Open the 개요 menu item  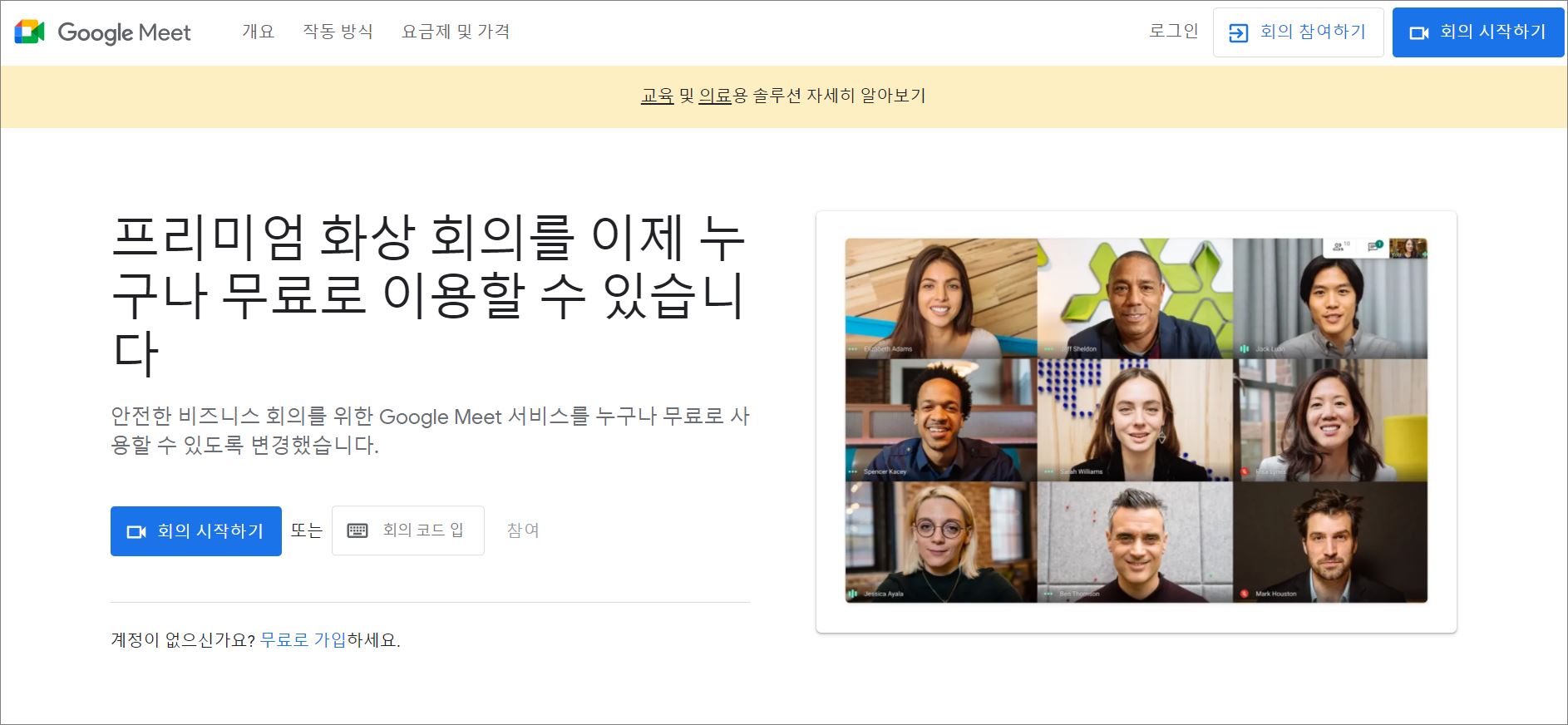coord(258,32)
